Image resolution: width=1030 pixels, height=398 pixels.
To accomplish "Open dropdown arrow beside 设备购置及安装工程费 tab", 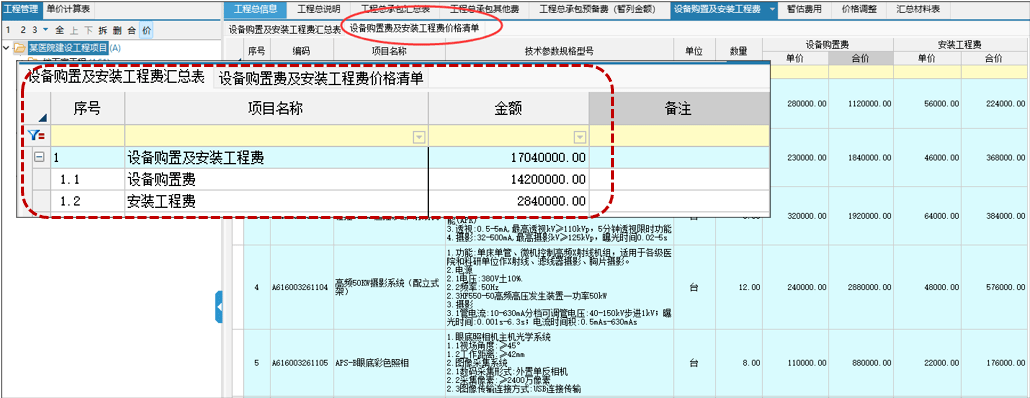I will click(x=772, y=9).
